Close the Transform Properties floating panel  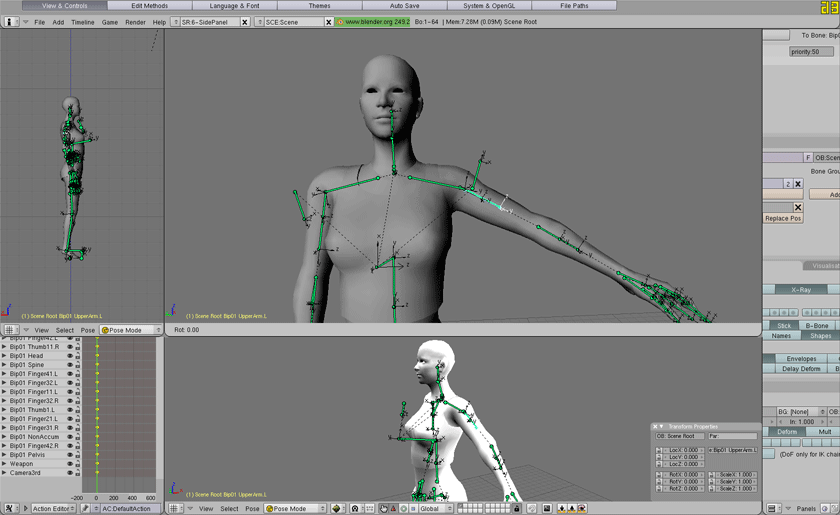[x=655, y=427]
